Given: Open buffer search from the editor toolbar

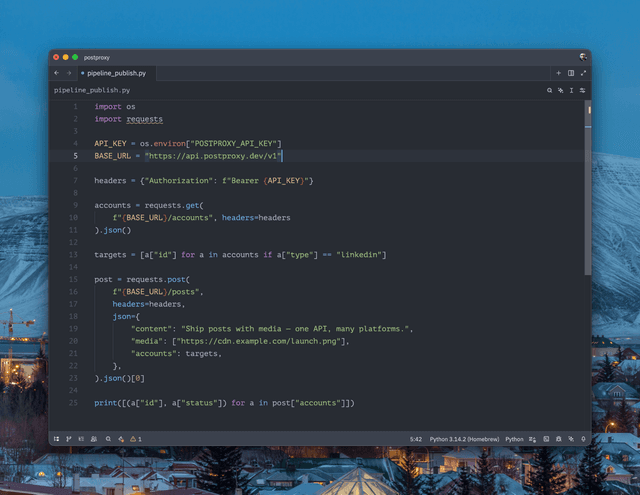Looking at the screenshot, I should coord(549,90).
